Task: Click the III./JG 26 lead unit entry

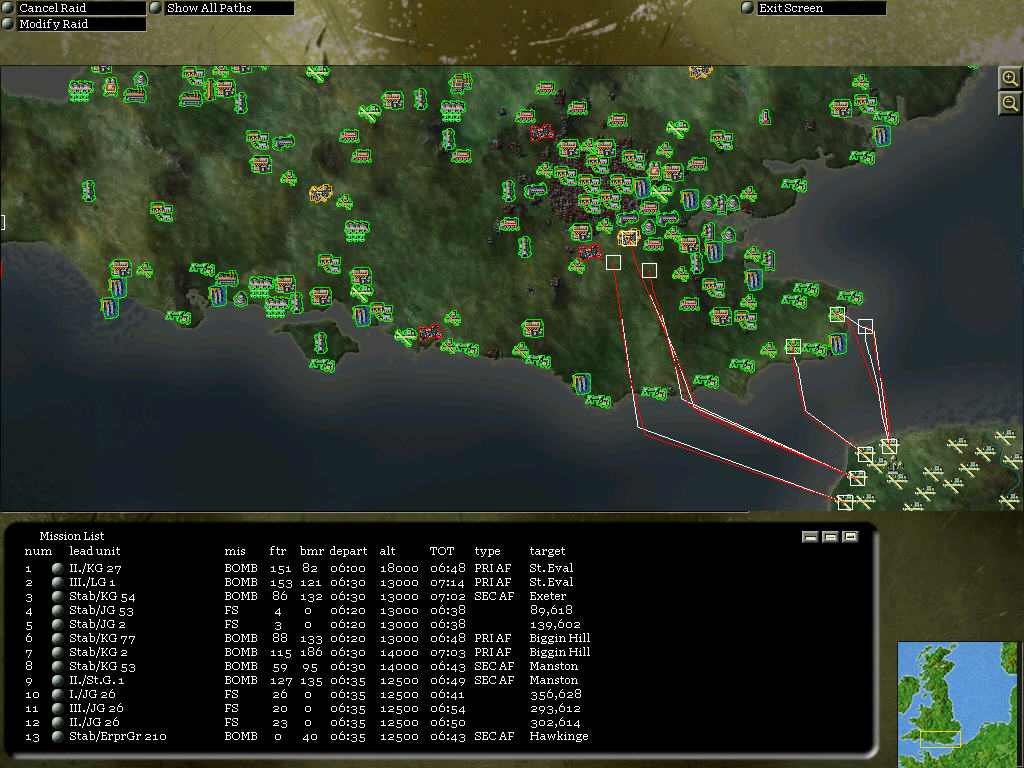Action: click(96, 709)
